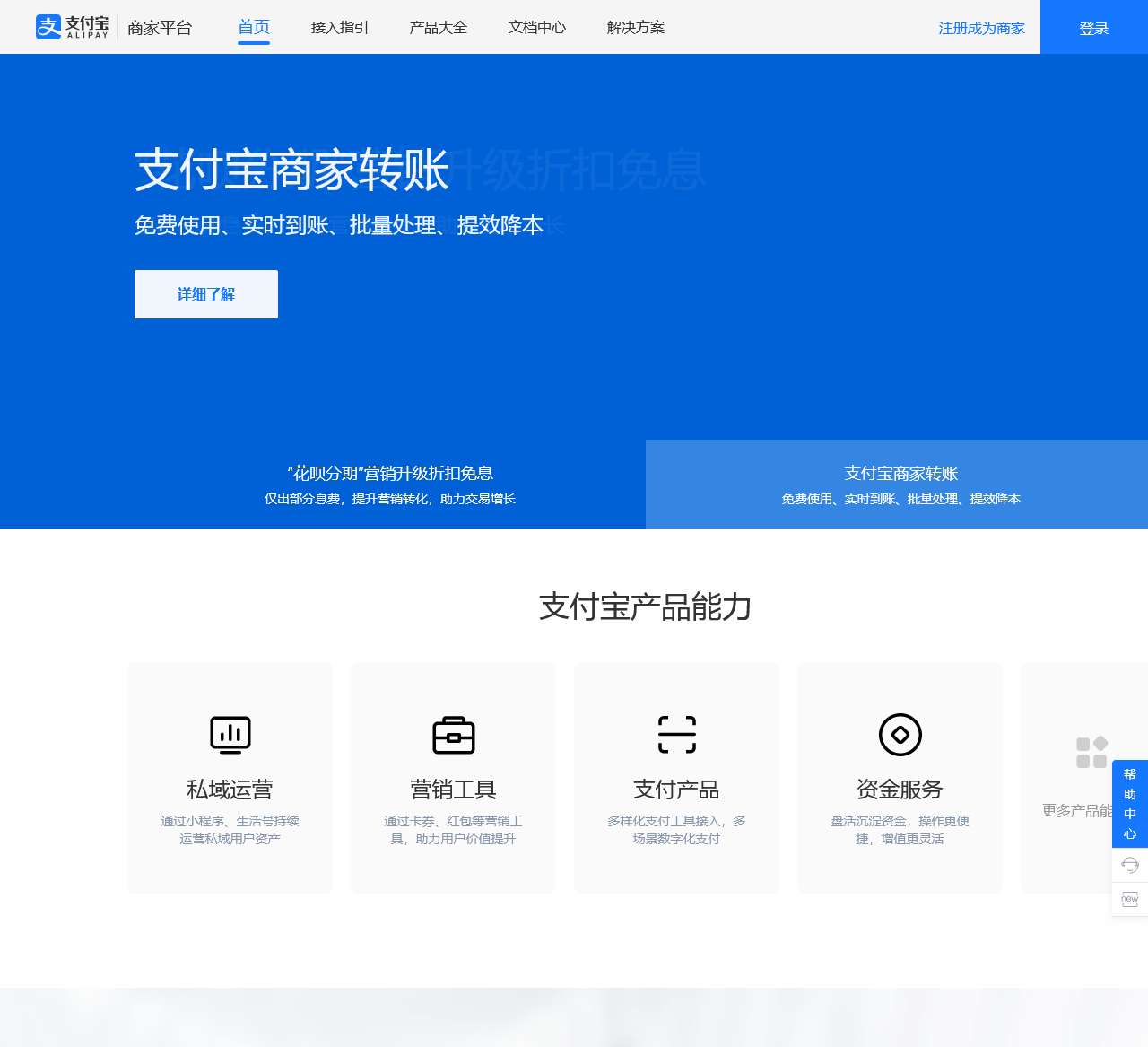Open the 产品大全 menu
This screenshot has width=1148, height=1047.
[x=439, y=27]
